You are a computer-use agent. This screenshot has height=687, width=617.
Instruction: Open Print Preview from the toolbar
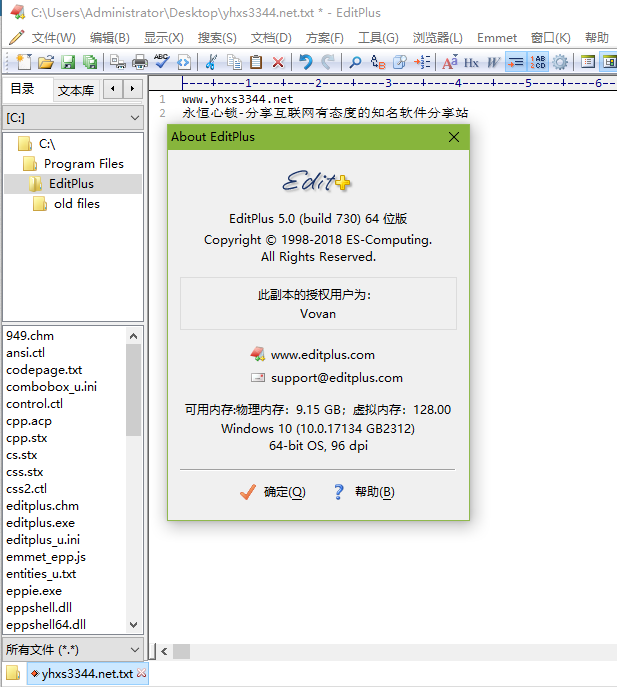(117, 62)
